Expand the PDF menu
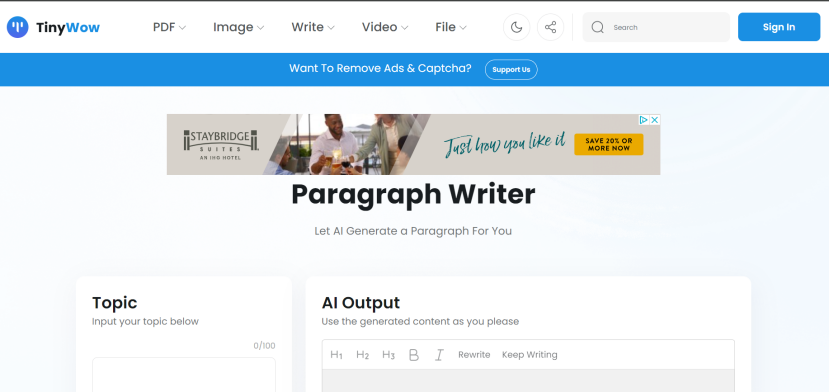This screenshot has width=829, height=392. (169, 27)
